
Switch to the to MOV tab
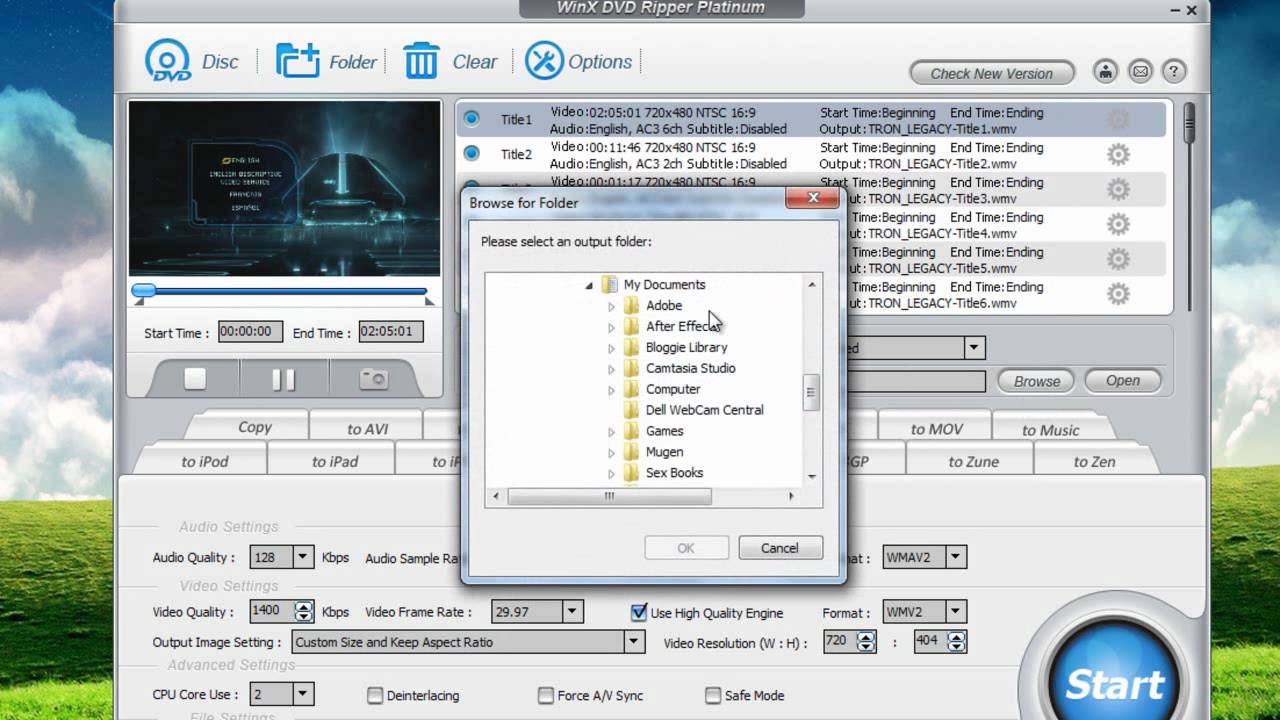tap(936, 428)
